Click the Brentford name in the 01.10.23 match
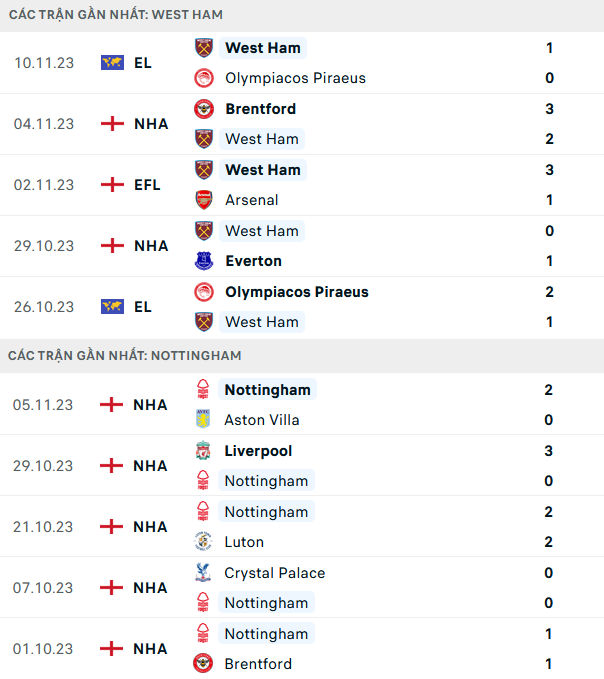 258,664
